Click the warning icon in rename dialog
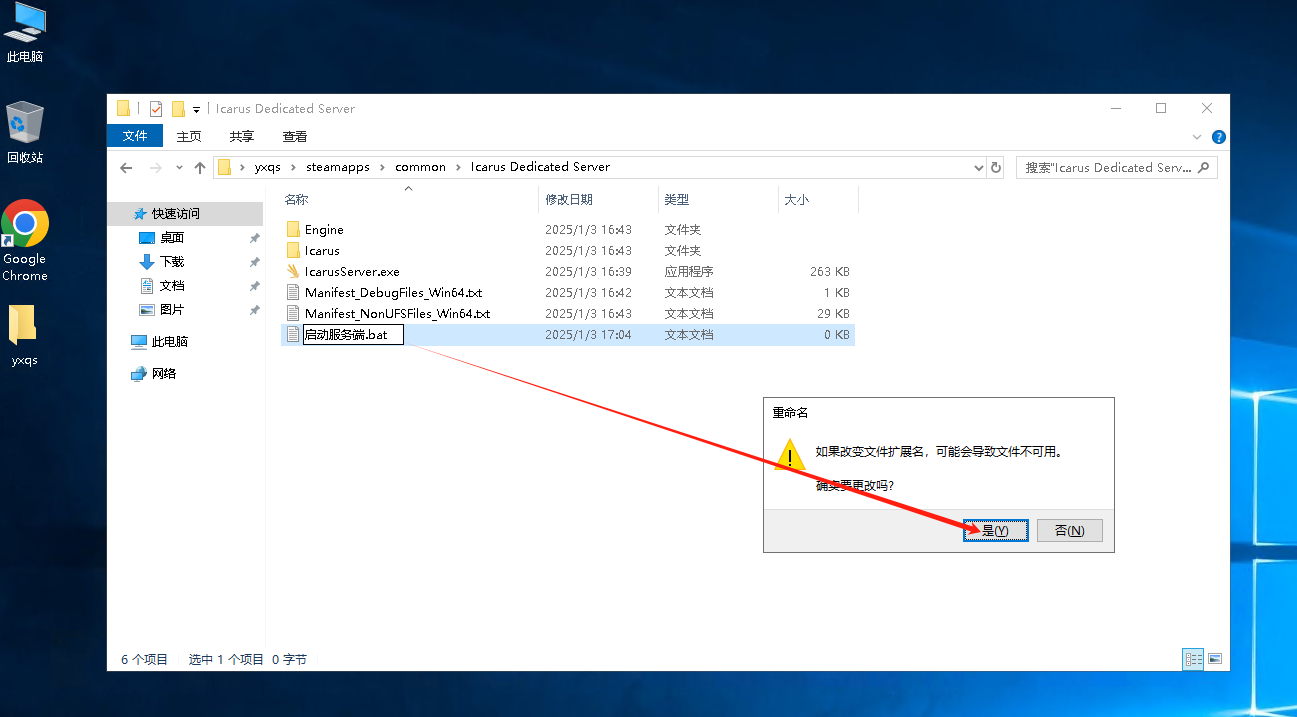This screenshot has height=717, width=1297. [x=791, y=454]
